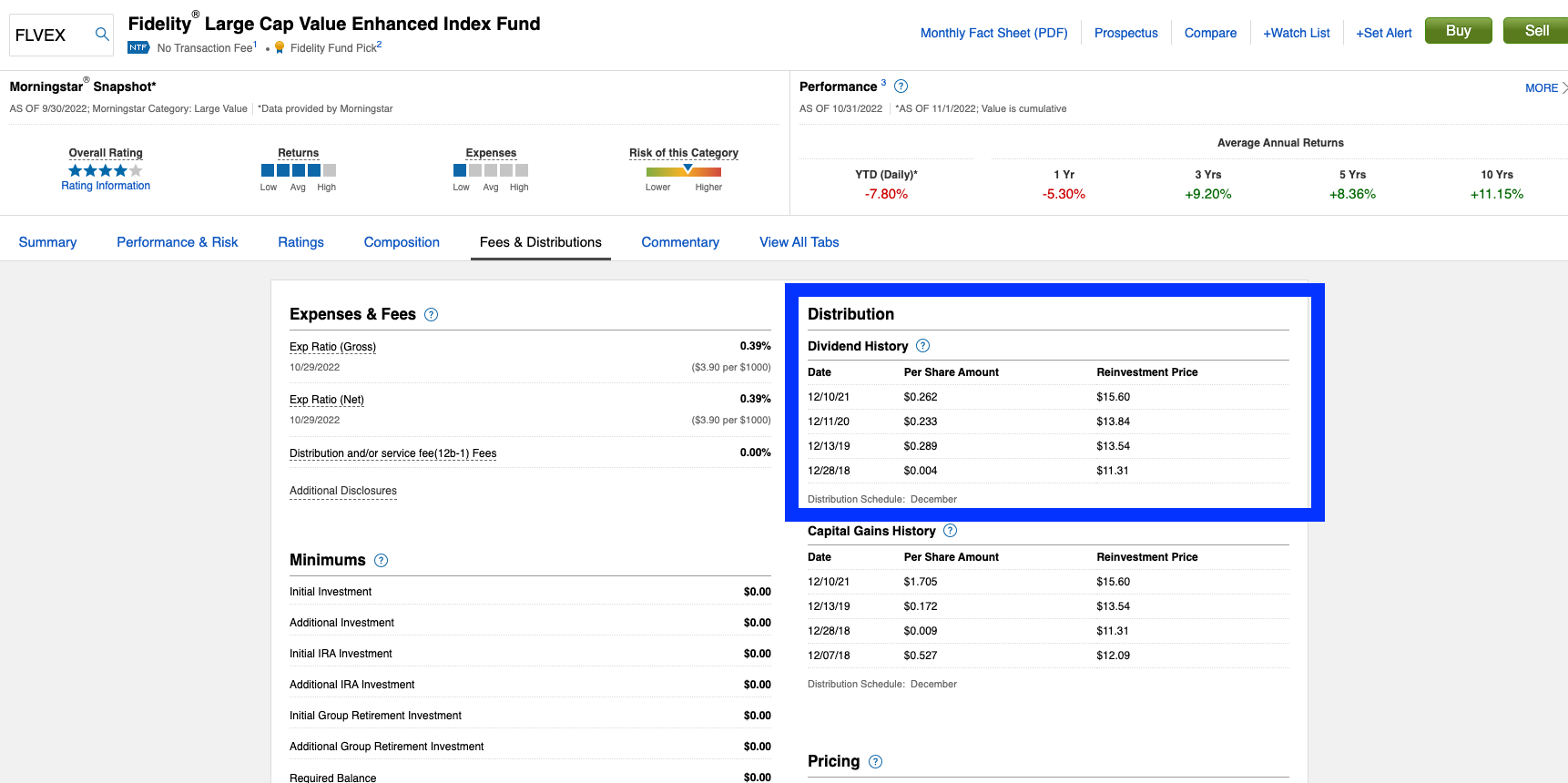Click the Pricing help icon
The height and width of the screenshot is (783, 1568).
coord(875,762)
